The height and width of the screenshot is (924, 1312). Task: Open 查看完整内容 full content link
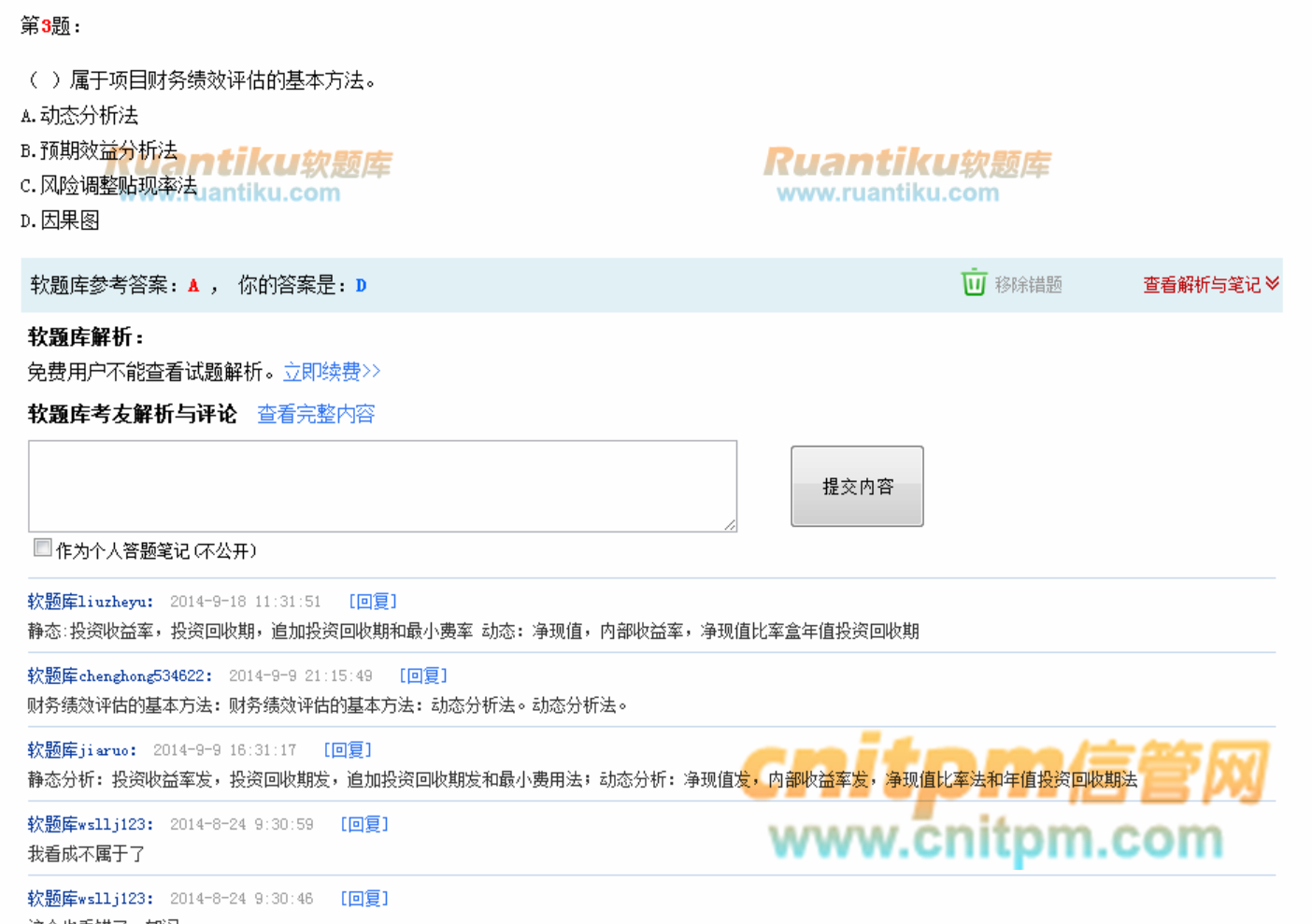316,414
